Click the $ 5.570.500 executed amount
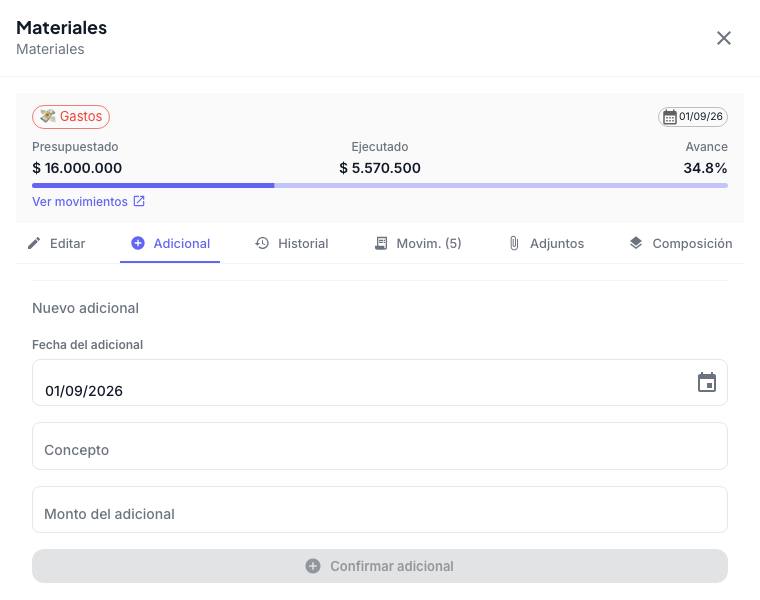Viewport: 760px width, 600px height. coord(380,168)
